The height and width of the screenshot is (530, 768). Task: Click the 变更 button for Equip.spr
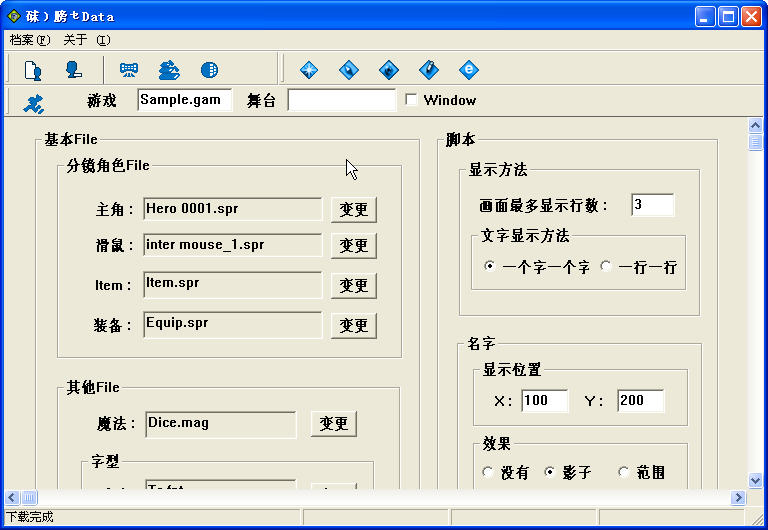pos(354,326)
